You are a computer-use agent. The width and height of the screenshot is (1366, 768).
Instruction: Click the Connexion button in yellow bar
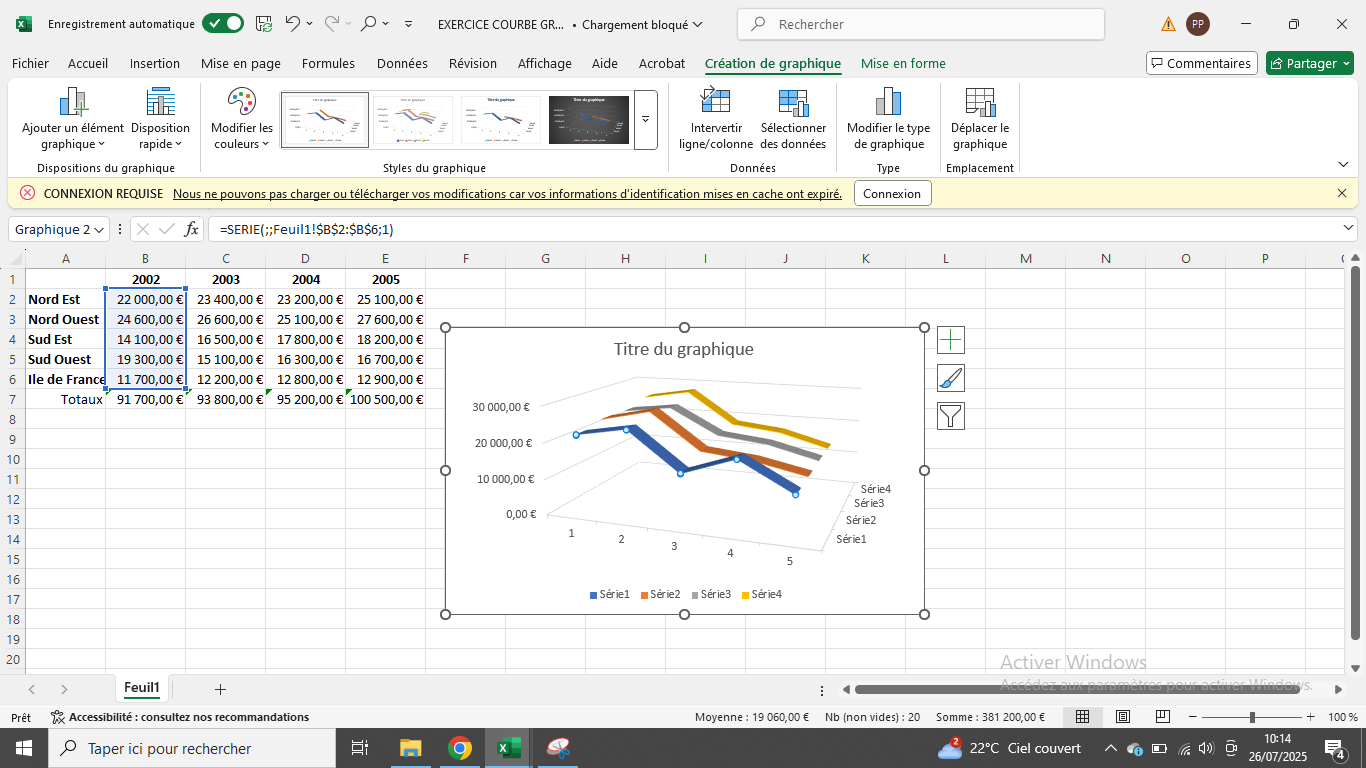(x=892, y=193)
